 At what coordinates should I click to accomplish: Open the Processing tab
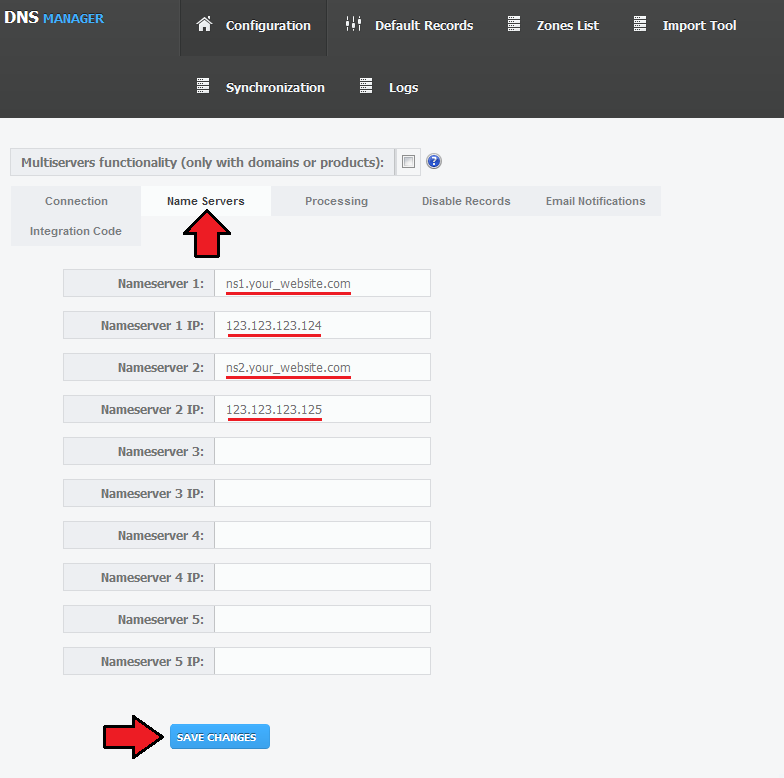click(x=336, y=201)
